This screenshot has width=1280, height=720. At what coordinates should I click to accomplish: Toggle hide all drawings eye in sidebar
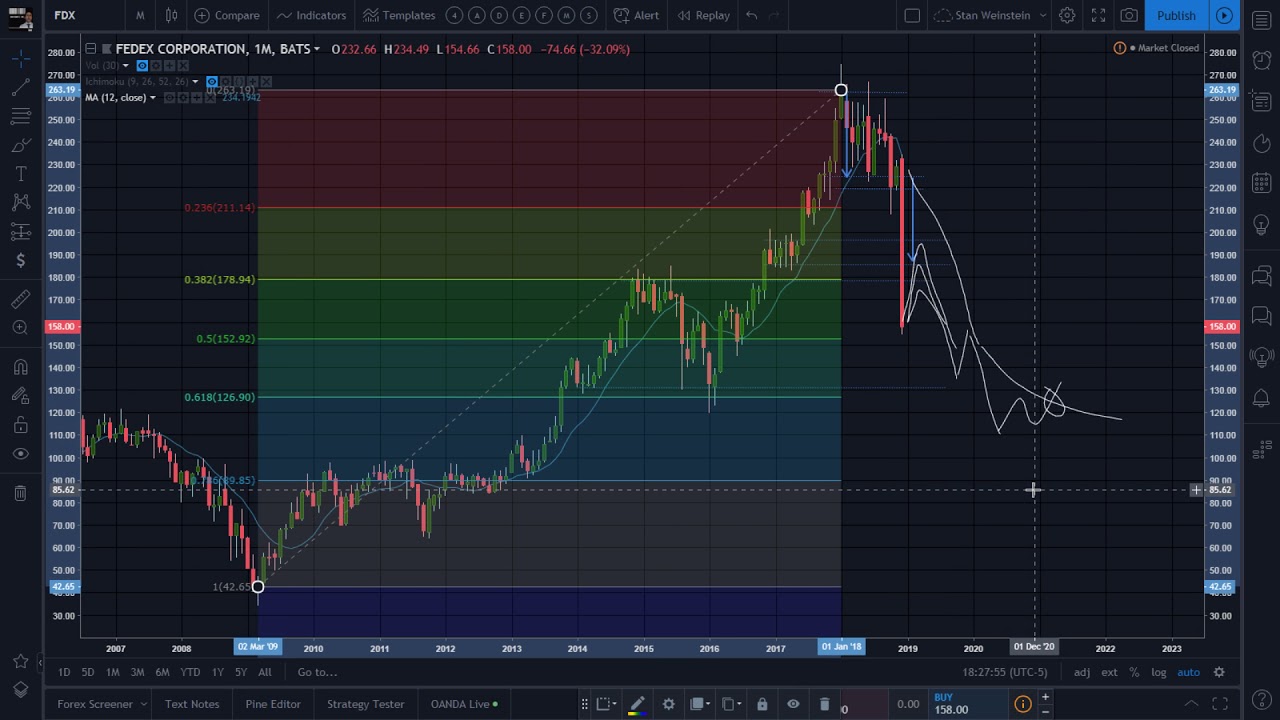(x=20, y=454)
